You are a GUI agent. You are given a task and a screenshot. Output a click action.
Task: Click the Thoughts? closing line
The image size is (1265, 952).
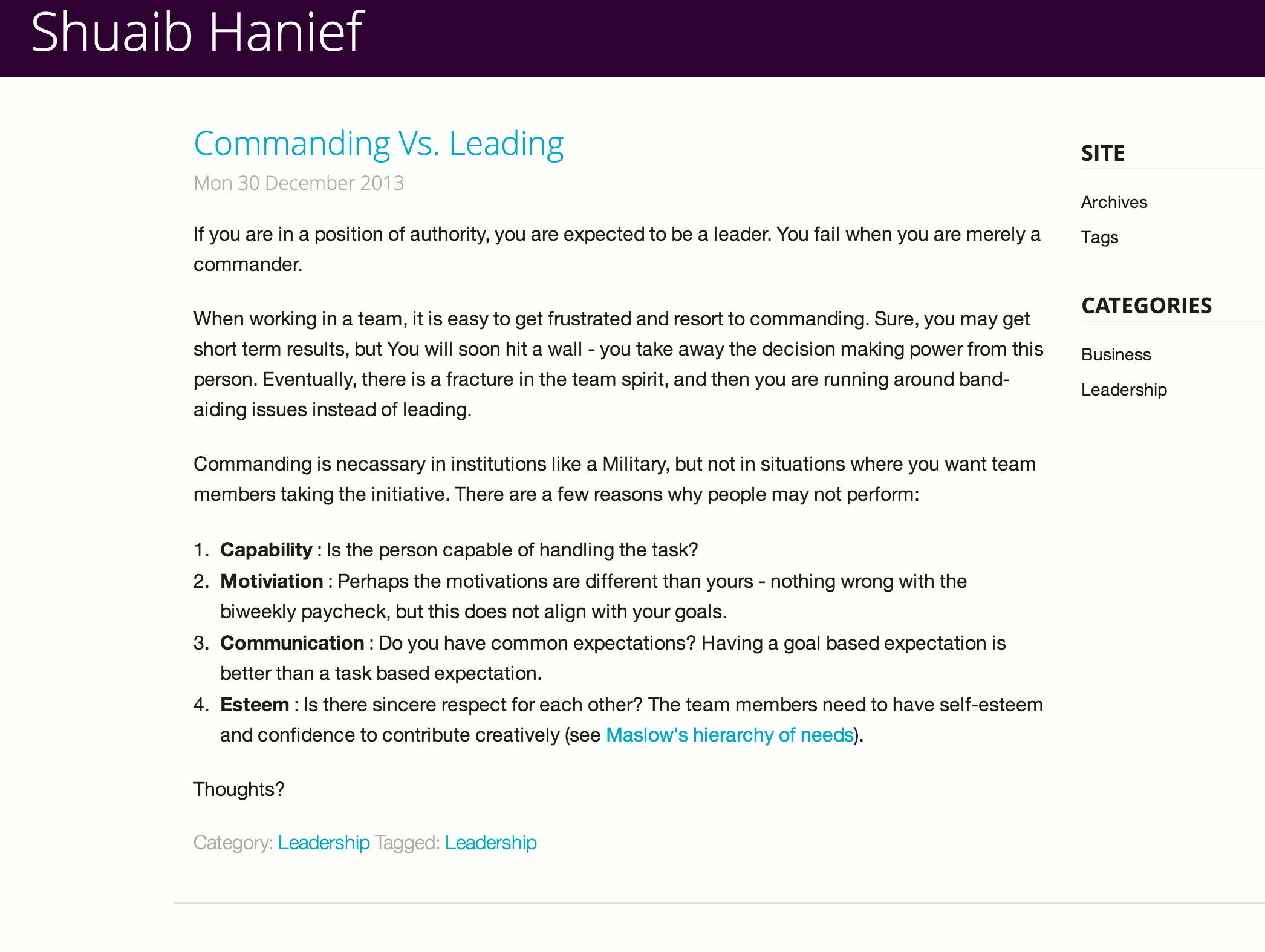pos(239,789)
